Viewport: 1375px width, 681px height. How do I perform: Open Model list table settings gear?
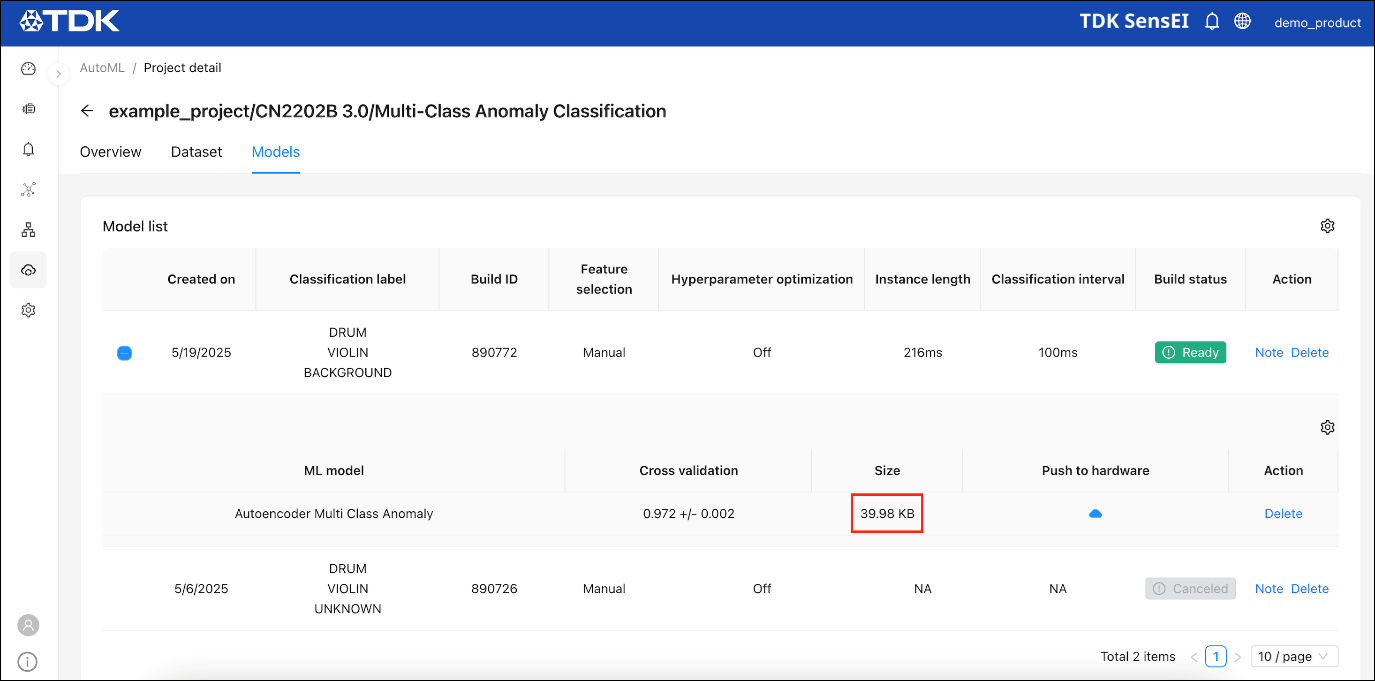1327,226
